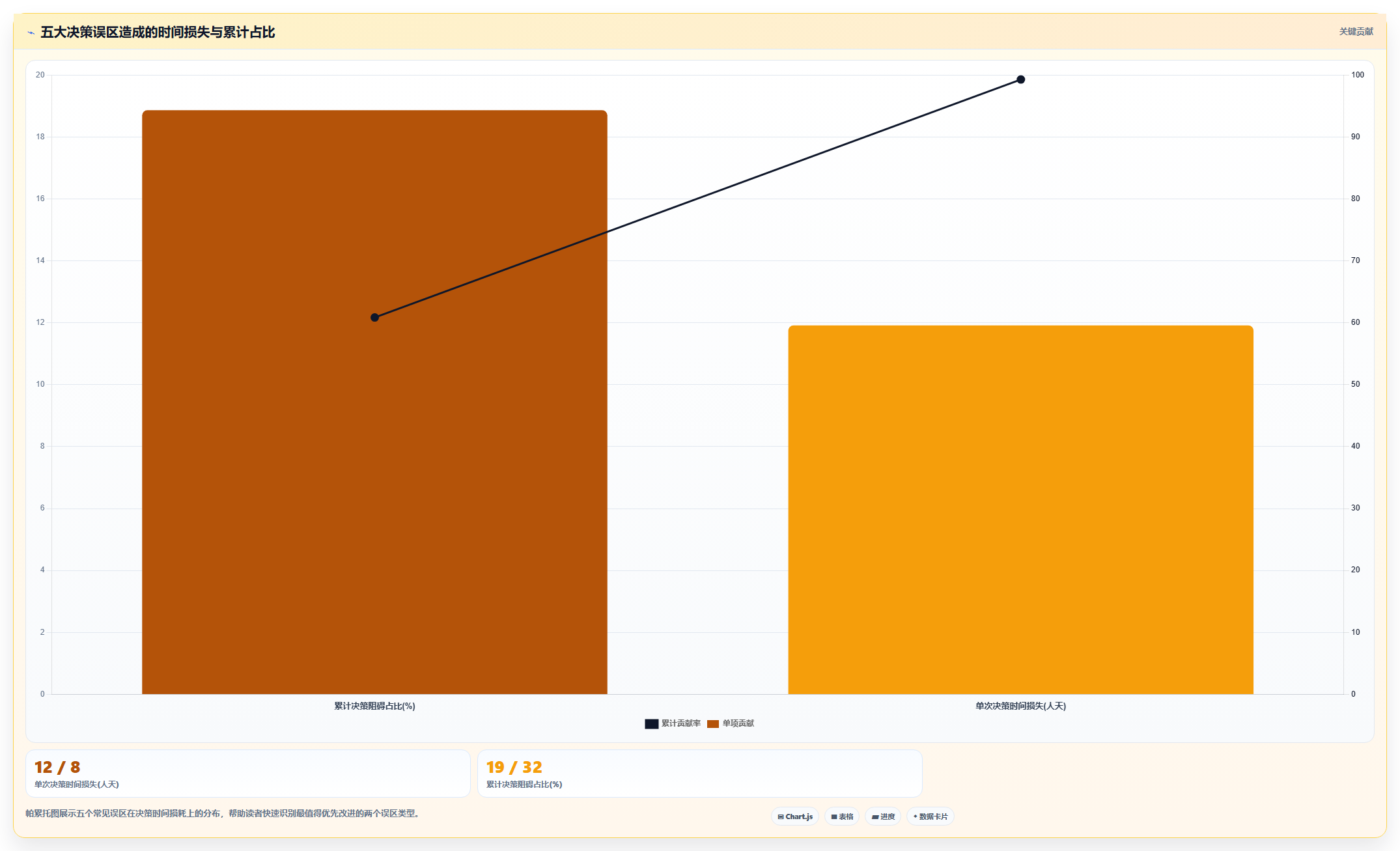Click the 数据卡片 tag chip

931,816
